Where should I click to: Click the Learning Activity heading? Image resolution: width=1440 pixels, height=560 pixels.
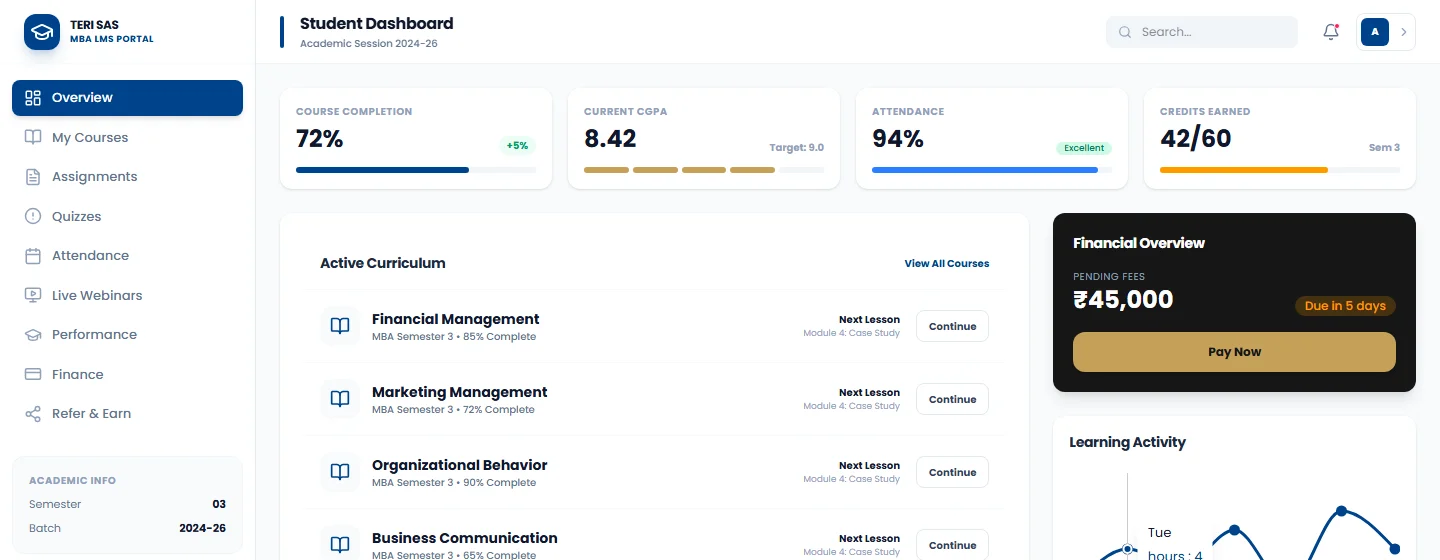point(1127,442)
